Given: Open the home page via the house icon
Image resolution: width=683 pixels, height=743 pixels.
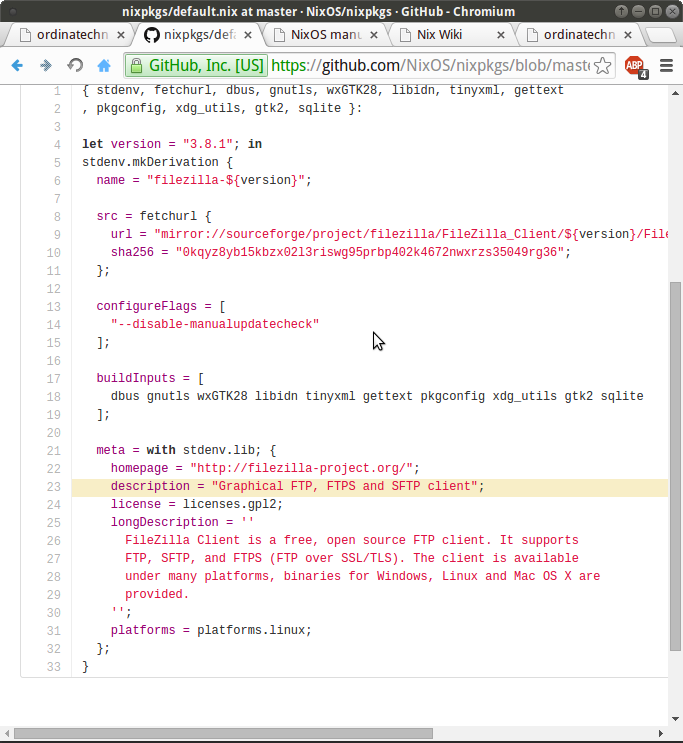Looking at the screenshot, I should [x=104, y=65].
